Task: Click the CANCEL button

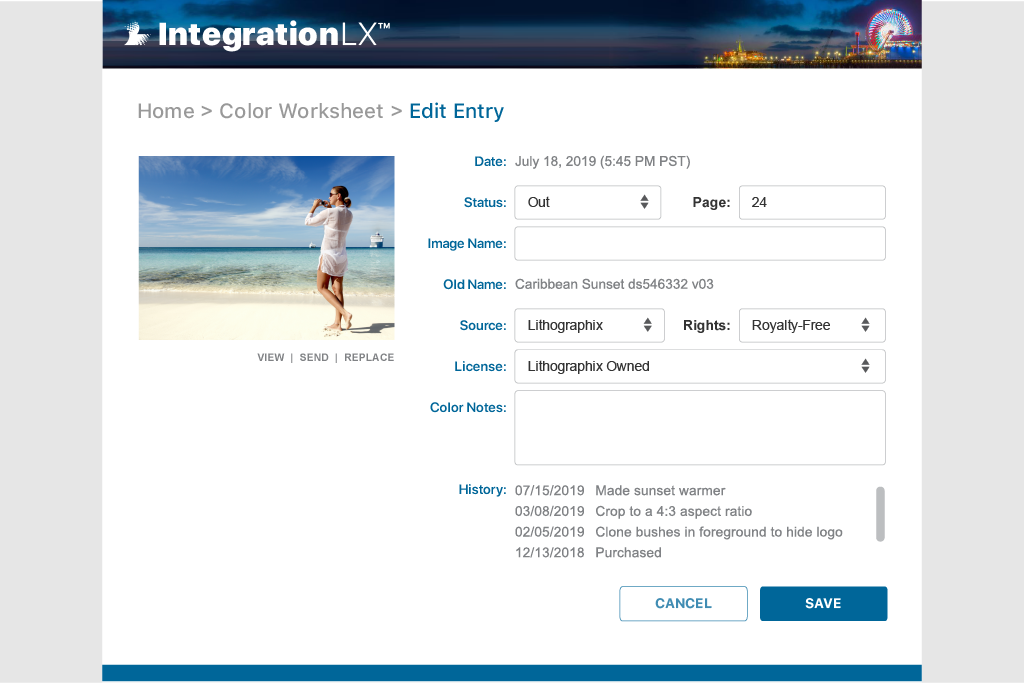Action: pyautogui.click(x=683, y=603)
